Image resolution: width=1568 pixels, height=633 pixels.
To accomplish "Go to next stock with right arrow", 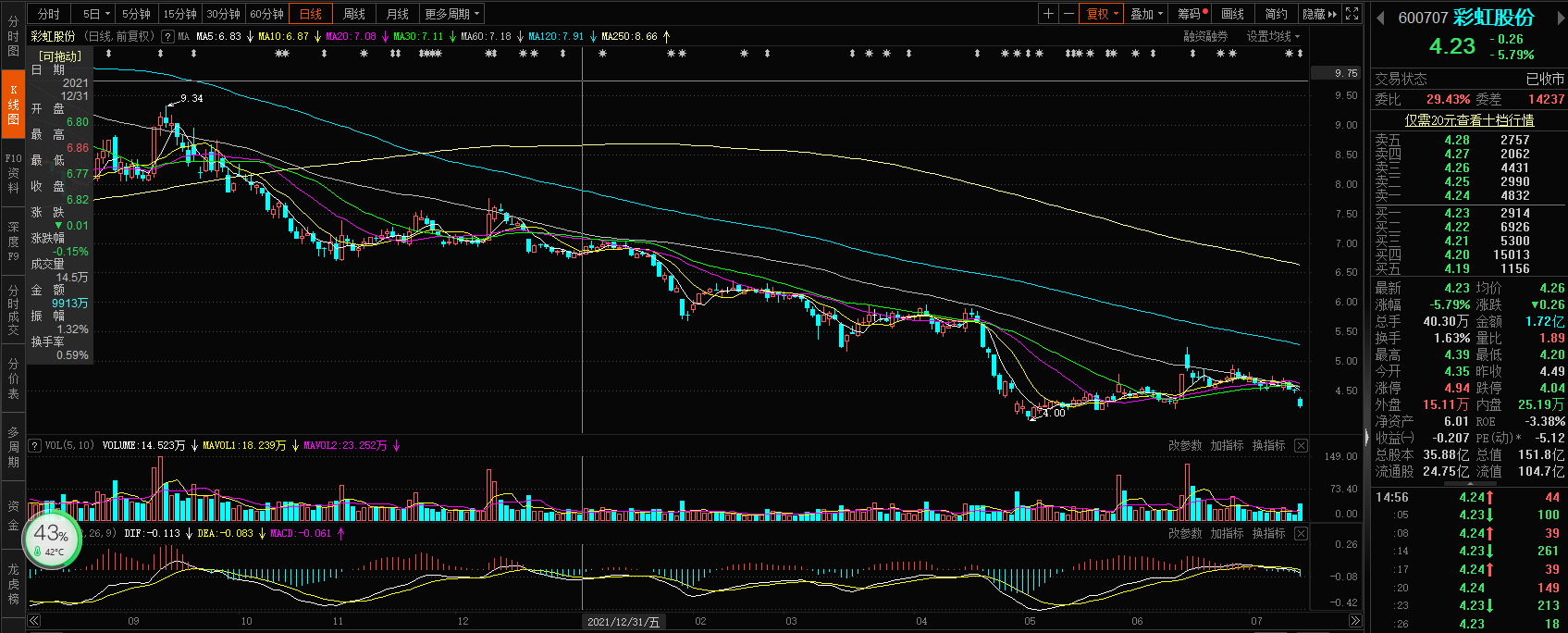I will (x=1558, y=19).
